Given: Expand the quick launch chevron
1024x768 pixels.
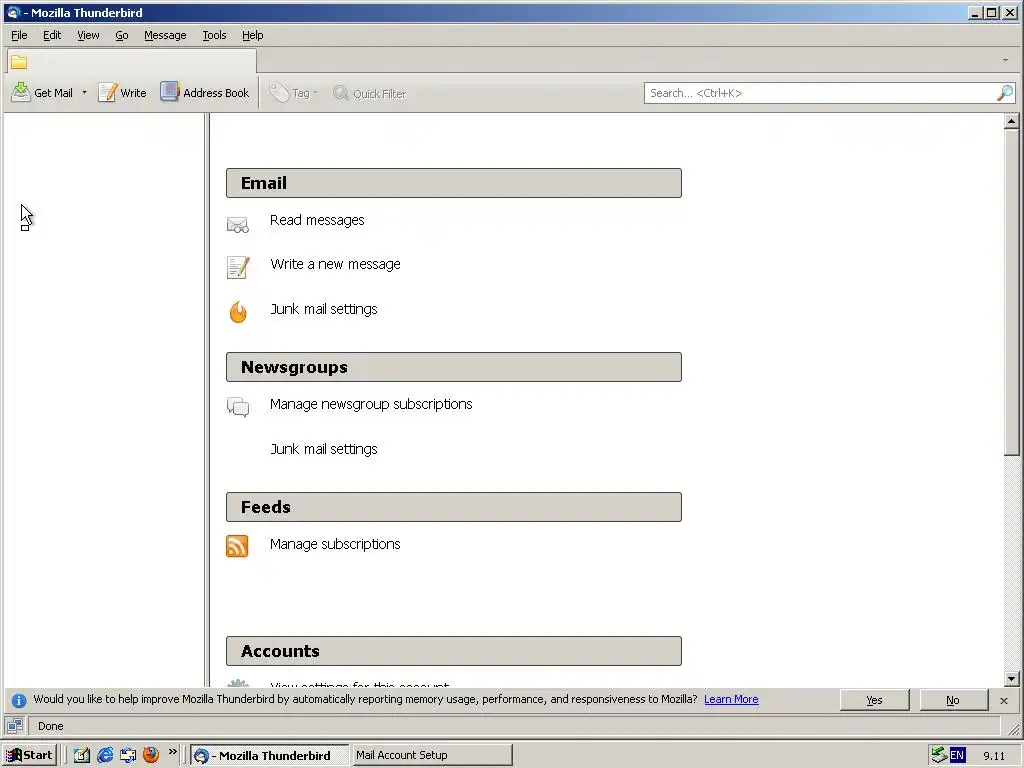Looking at the screenshot, I should [172, 752].
